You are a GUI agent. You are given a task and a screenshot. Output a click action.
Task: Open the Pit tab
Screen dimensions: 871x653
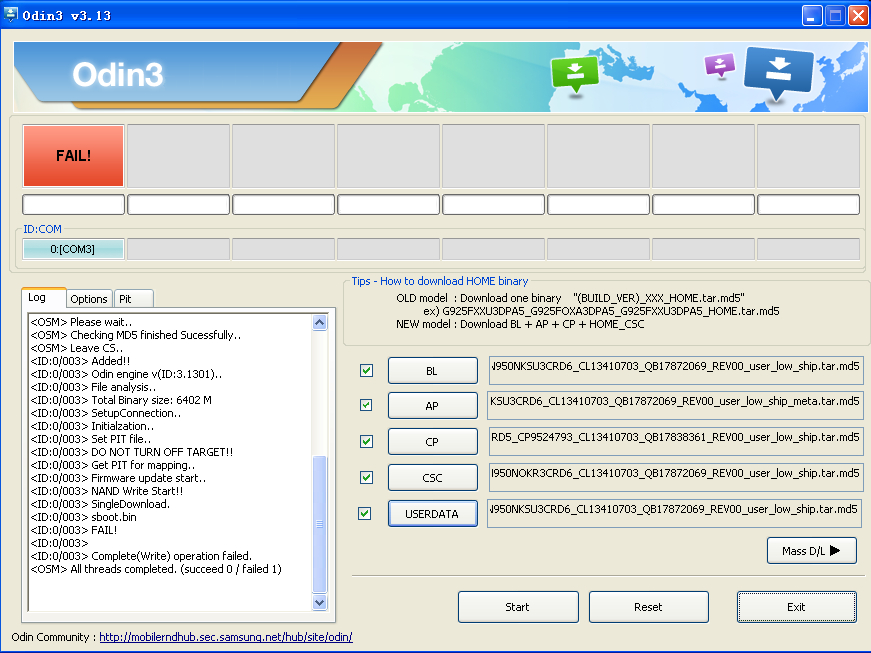(x=133, y=299)
